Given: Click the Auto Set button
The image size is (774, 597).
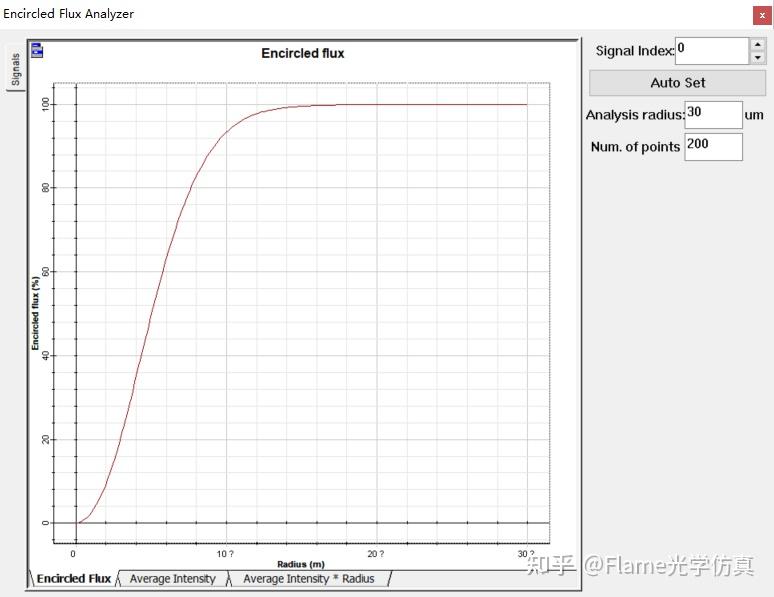Looking at the screenshot, I should 677,82.
